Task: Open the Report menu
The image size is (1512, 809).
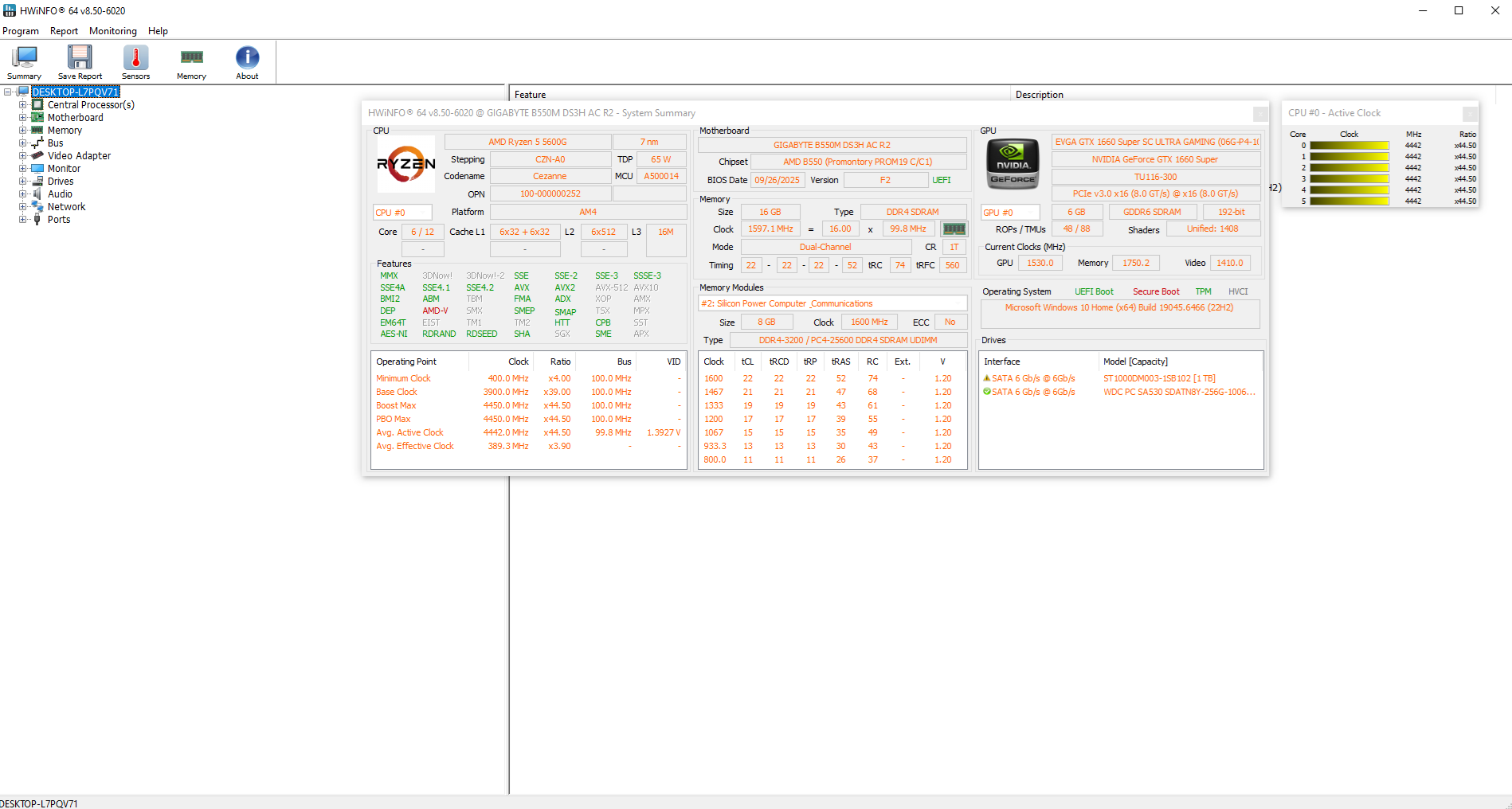Action: pyautogui.click(x=64, y=31)
